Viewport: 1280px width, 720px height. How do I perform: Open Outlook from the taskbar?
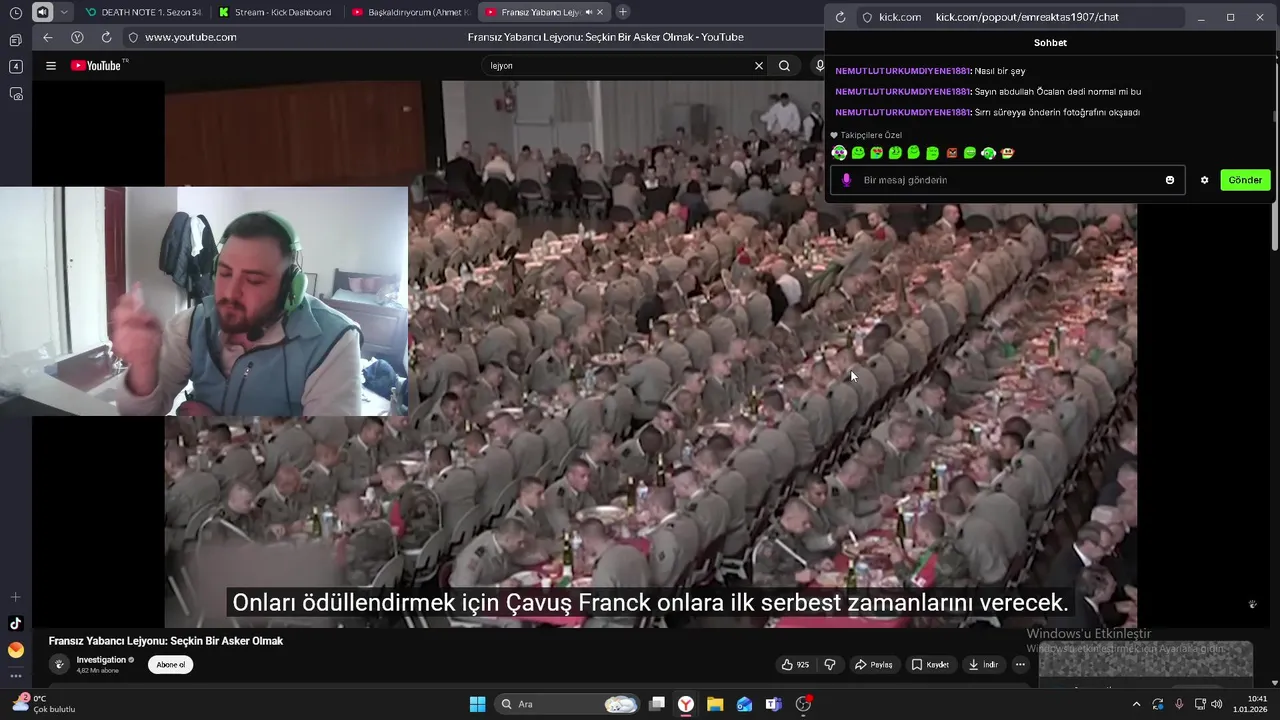click(744, 704)
